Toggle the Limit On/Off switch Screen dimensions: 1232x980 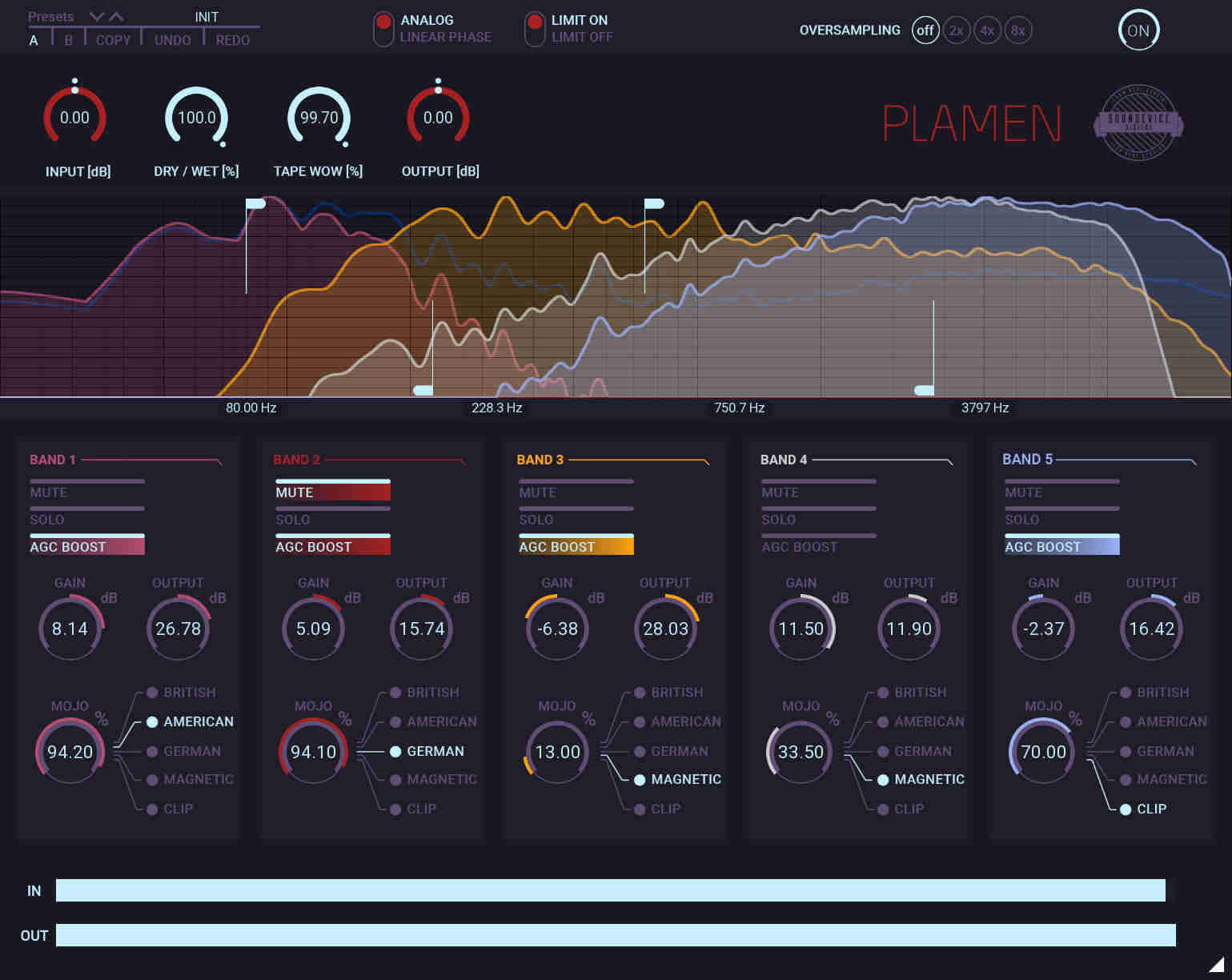point(534,29)
